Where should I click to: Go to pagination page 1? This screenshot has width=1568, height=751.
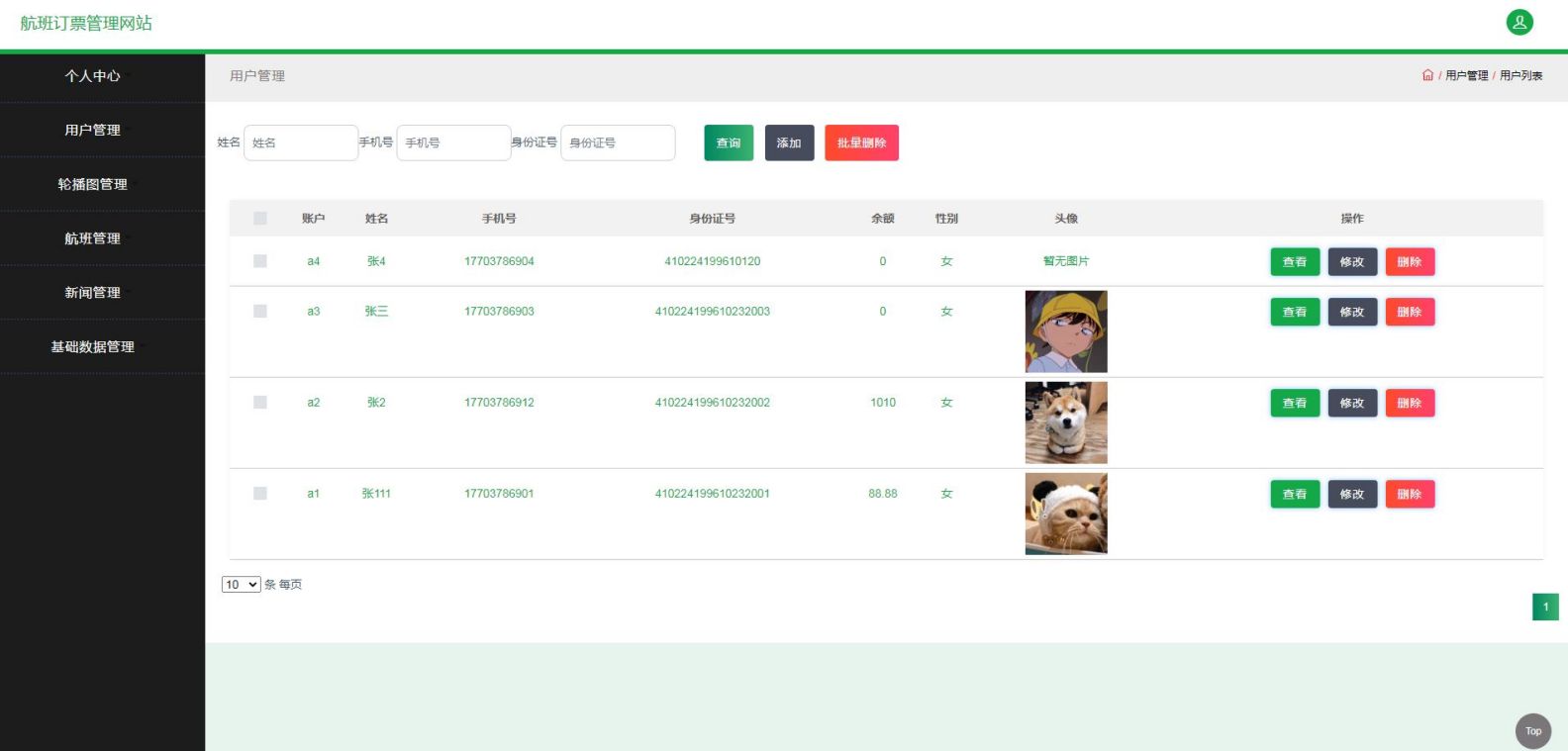click(1545, 607)
